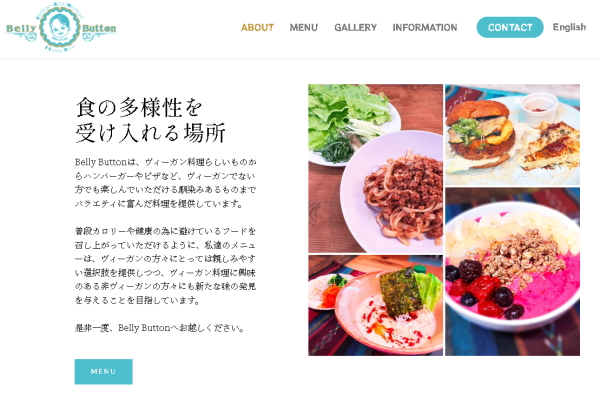Open the INFORMATION navigation link
This screenshot has height=400, width=600.
pos(425,28)
